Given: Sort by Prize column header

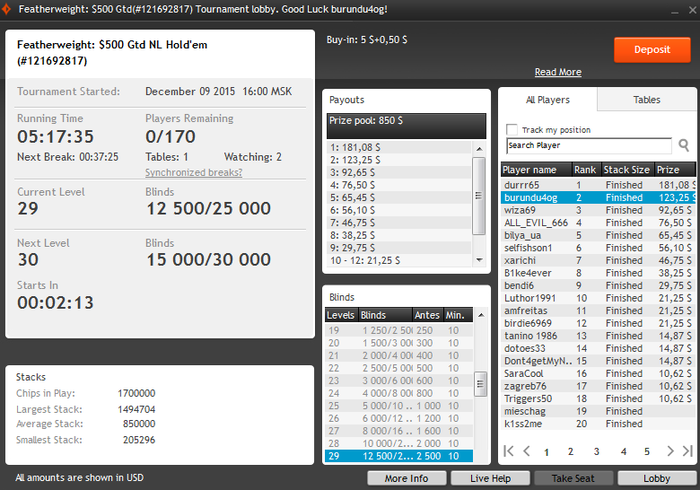Looking at the screenshot, I should [x=675, y=170].
